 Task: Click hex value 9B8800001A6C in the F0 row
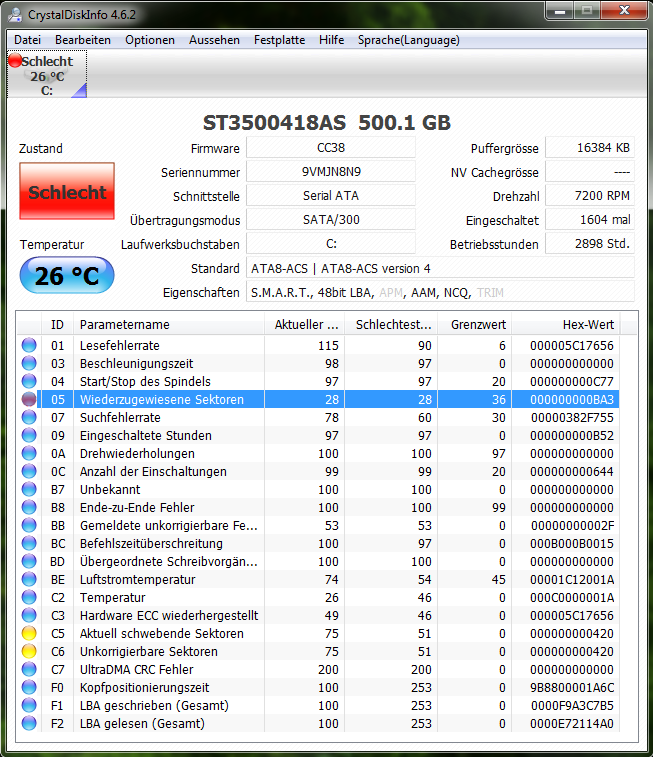coord(572,688)
